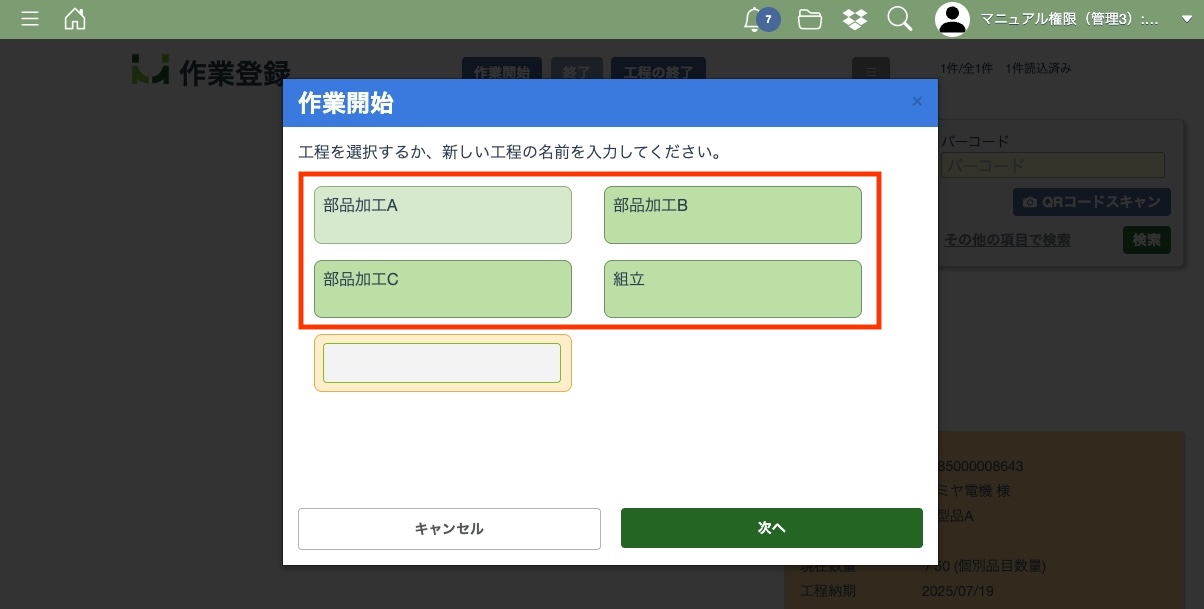Viewport: 1204px width, 609px height.
Task: Click the green 検索 button
Action: 1146,240
